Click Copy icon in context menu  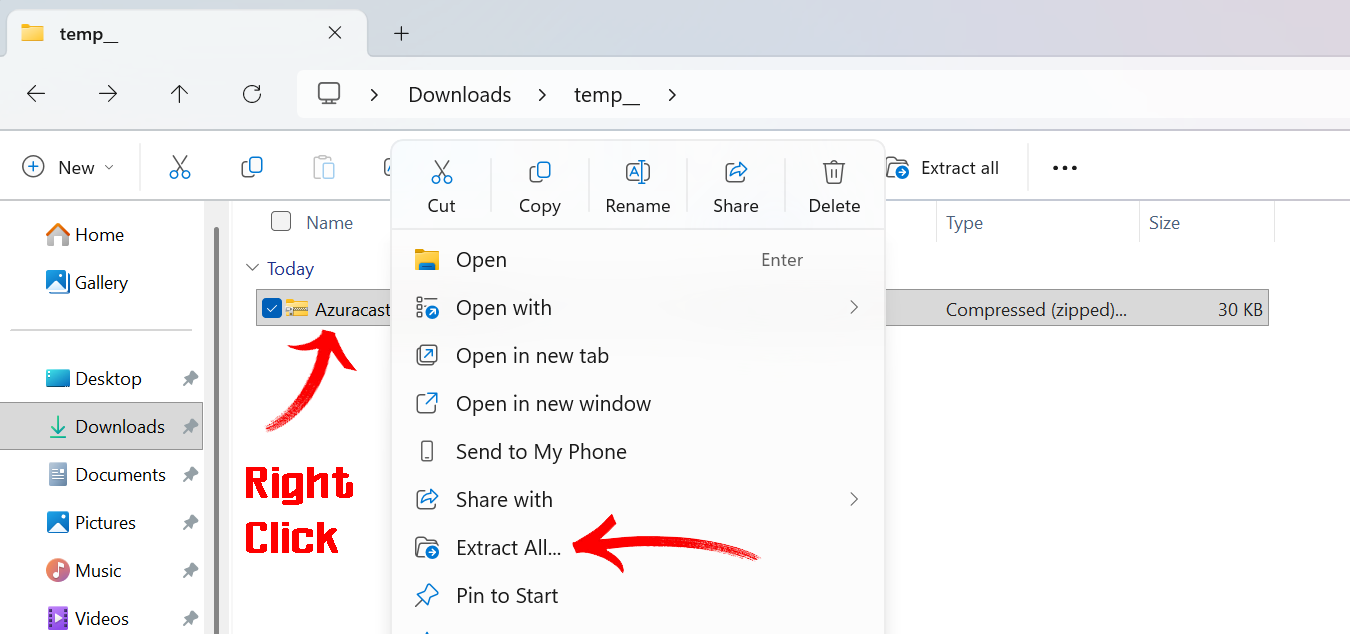(539, 173)
